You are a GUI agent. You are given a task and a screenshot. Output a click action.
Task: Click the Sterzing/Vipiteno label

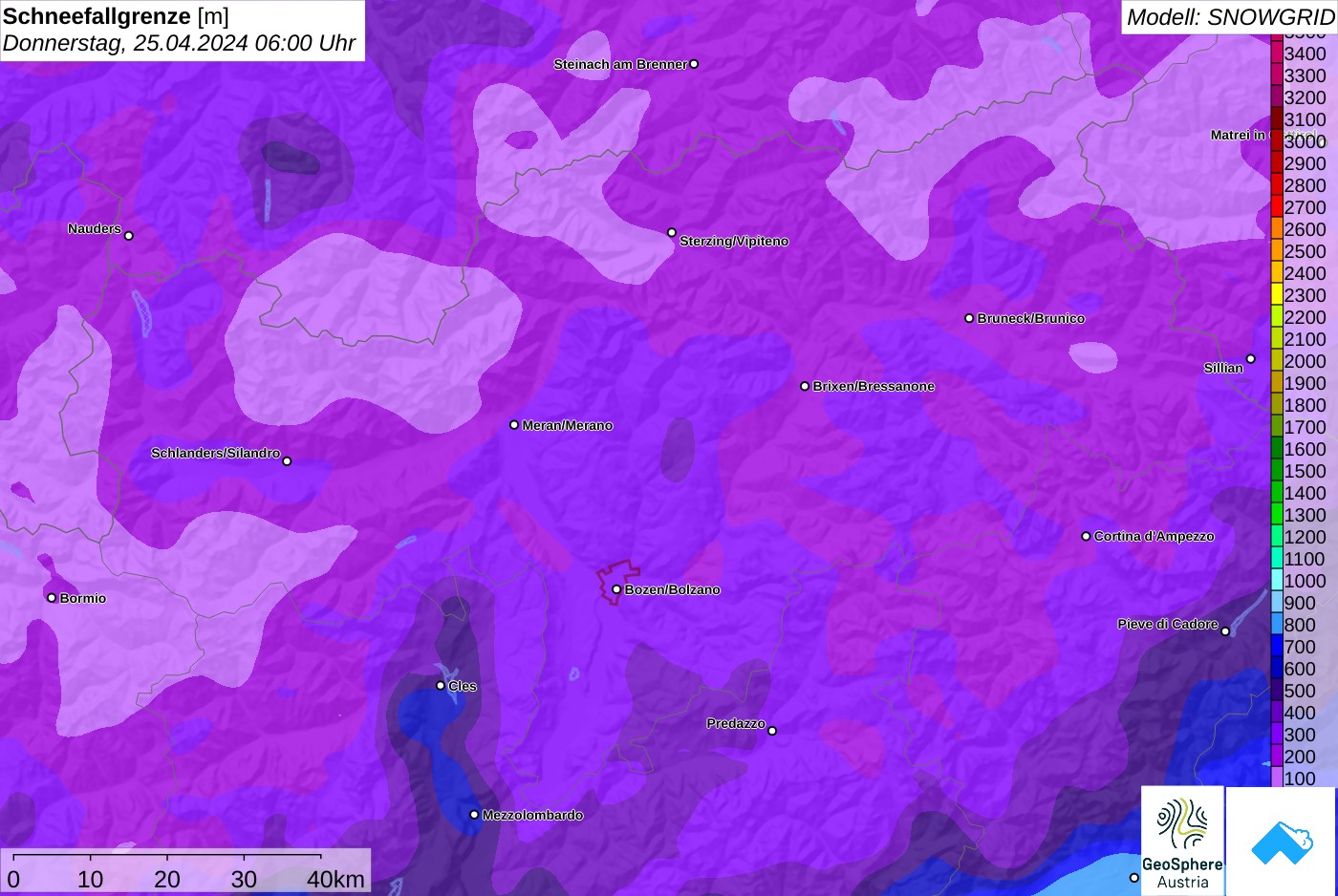click(734, 241)
